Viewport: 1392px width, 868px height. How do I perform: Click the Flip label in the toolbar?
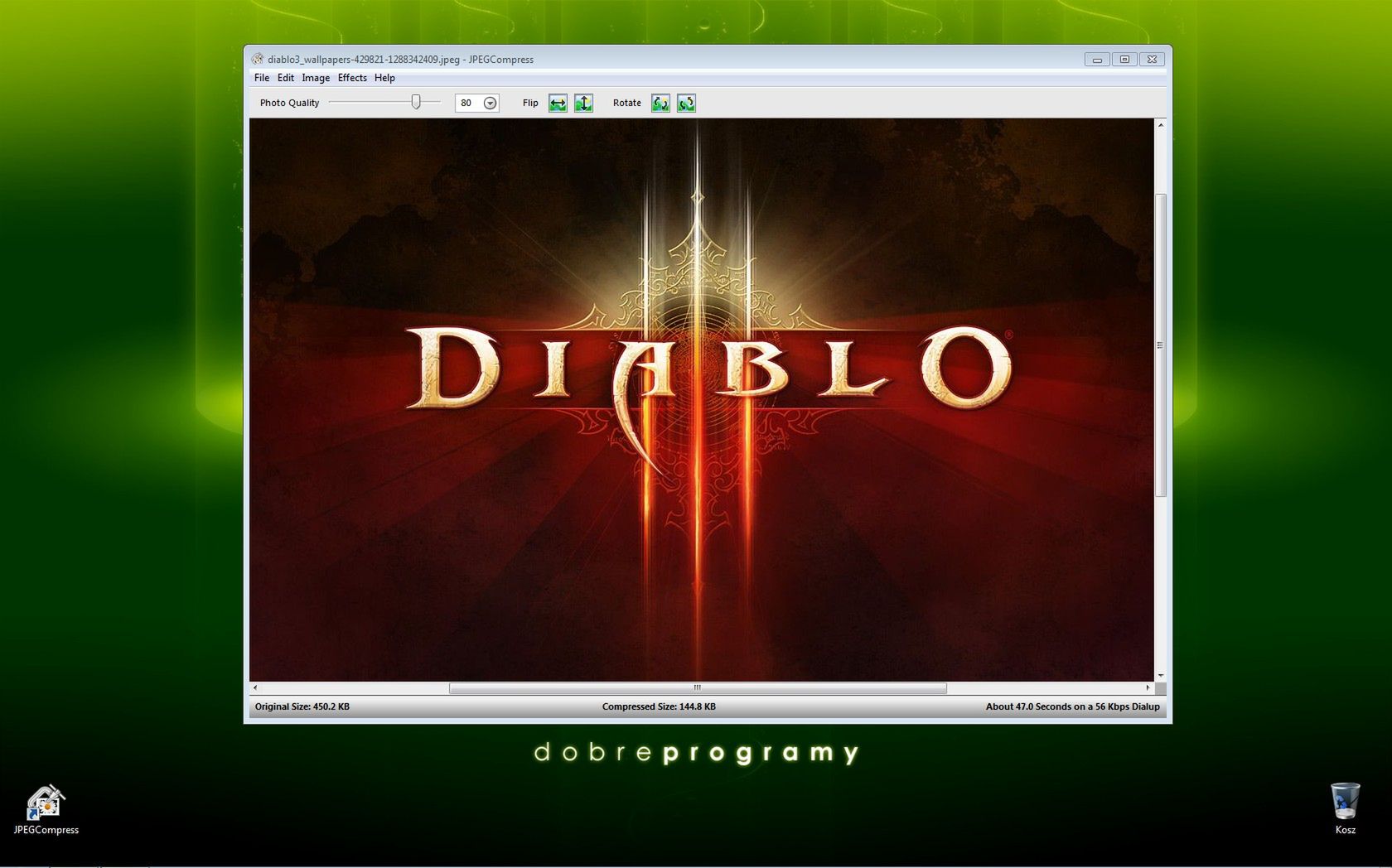coord(530,103)
